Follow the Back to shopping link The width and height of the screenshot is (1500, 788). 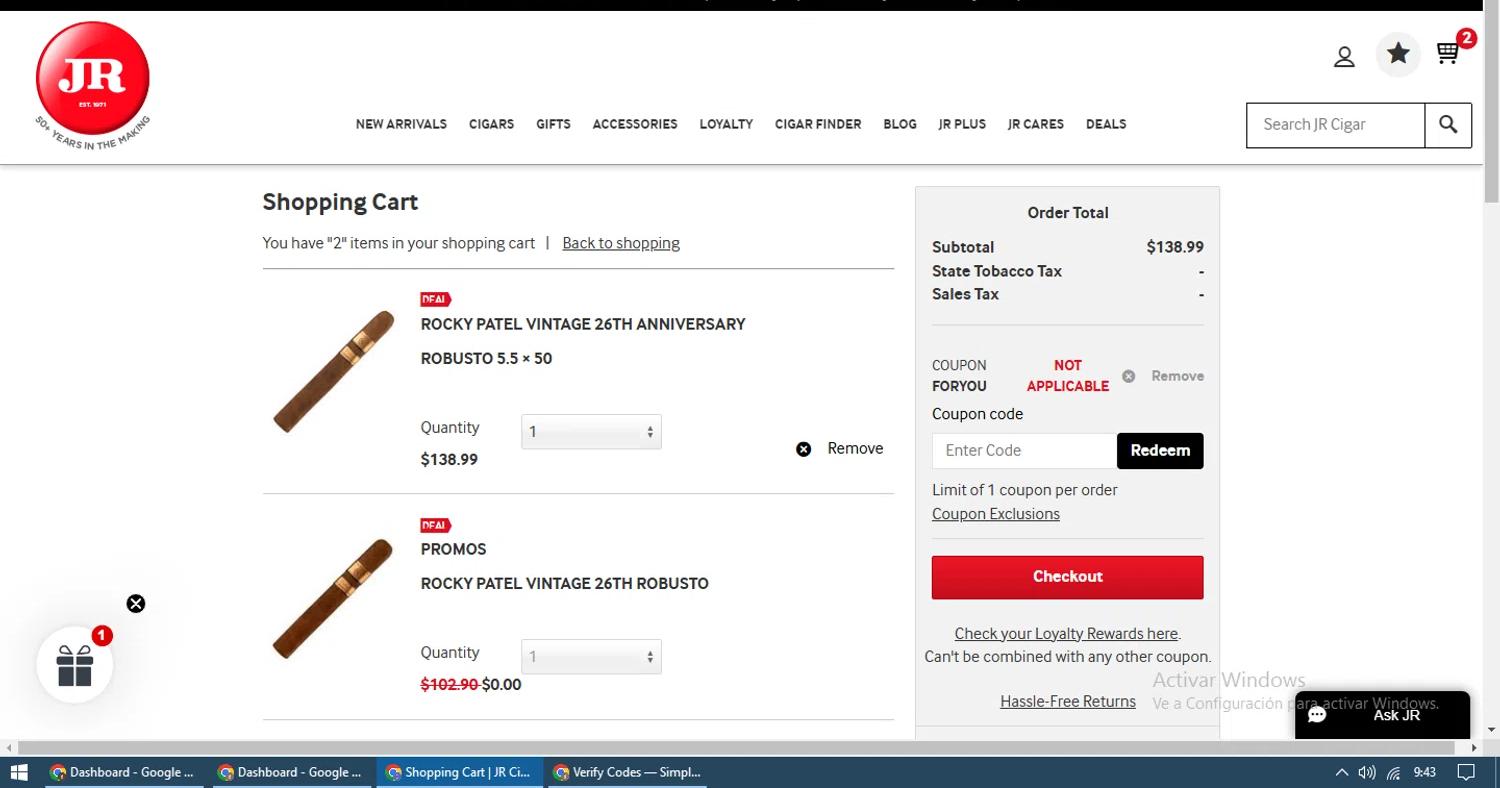pos(621,243)
